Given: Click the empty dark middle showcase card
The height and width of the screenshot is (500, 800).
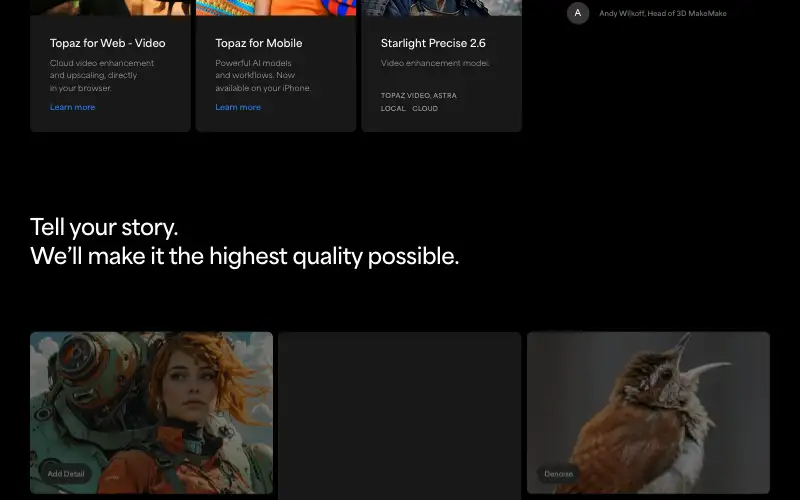Looking at the screenshot, I should pos(399,415).
